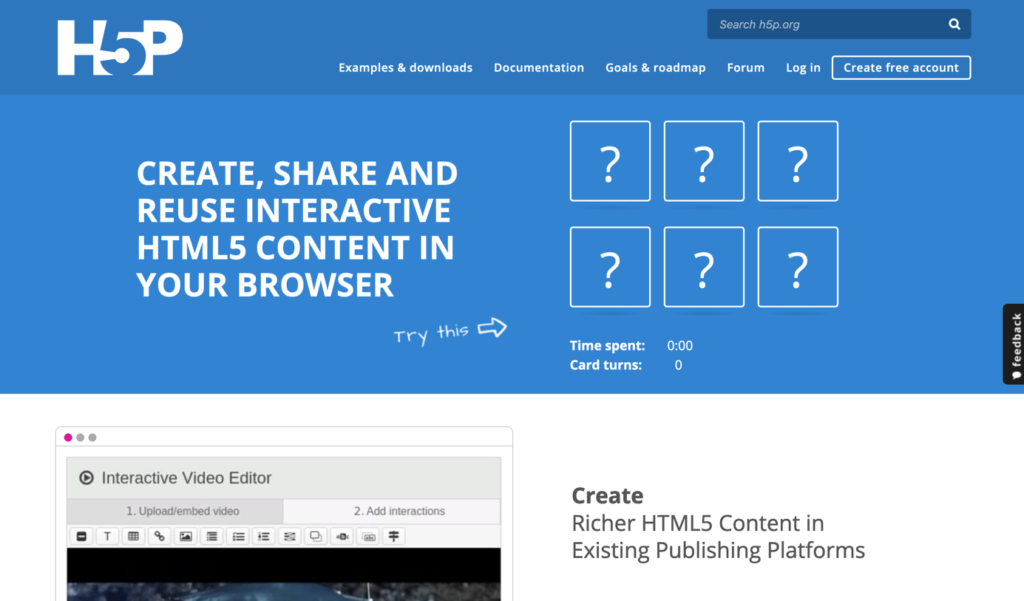This screenshot has width=1024, height=601.
Task: Switch to 2. Add interactions tab
Action: click(392, 511)
